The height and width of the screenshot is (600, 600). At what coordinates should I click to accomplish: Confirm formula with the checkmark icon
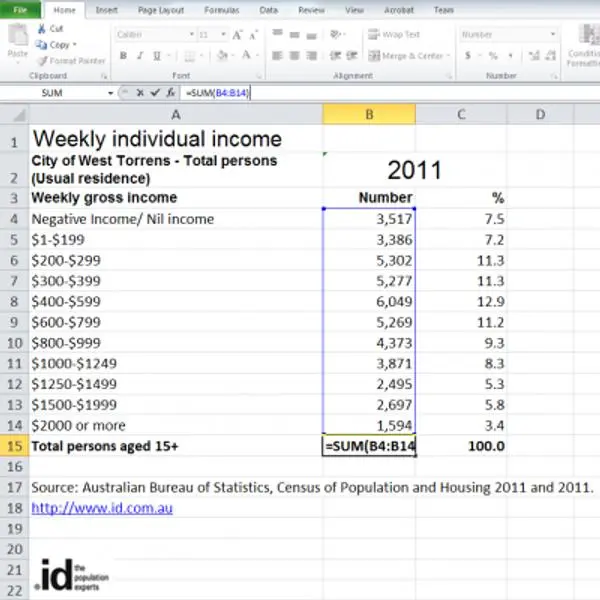tap(155, 93)
